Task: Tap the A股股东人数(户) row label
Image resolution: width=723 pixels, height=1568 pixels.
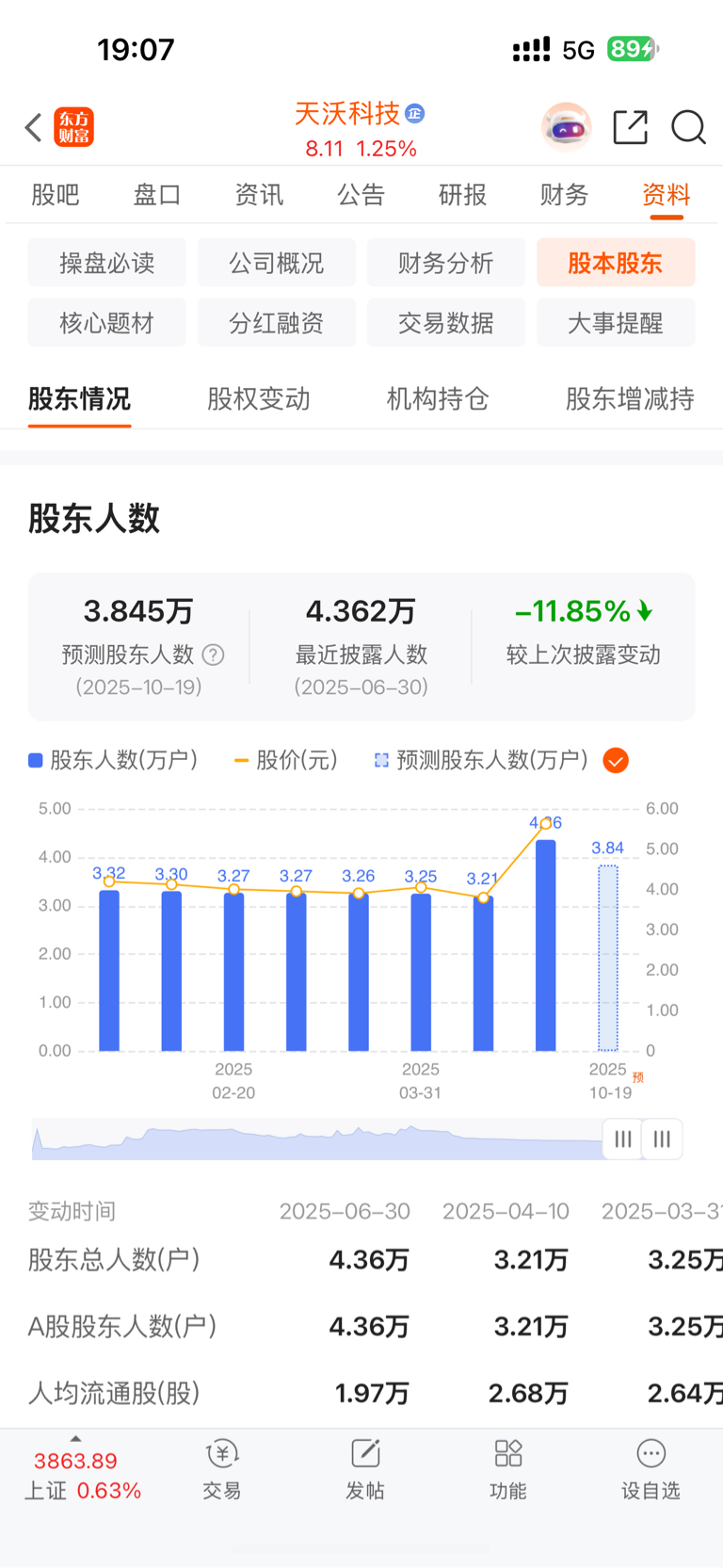Action: tap(122, 1326)
